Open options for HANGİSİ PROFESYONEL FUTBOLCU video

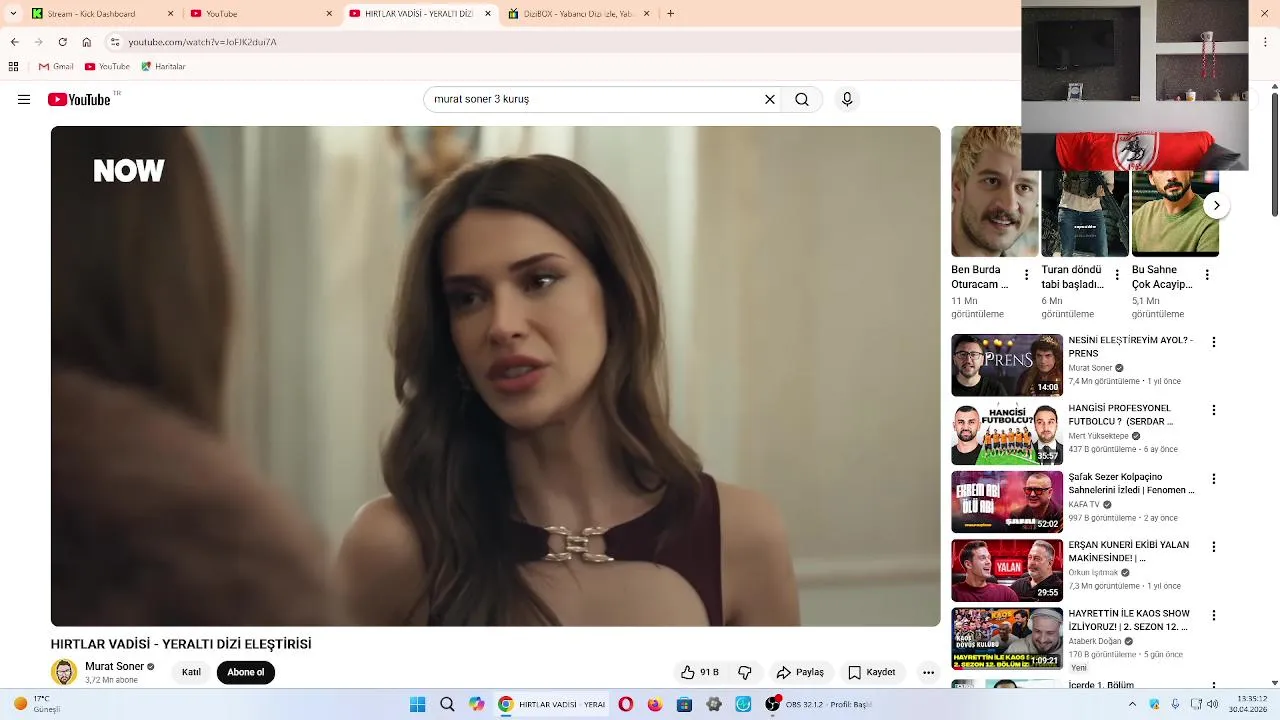[x=1214, y=410]
